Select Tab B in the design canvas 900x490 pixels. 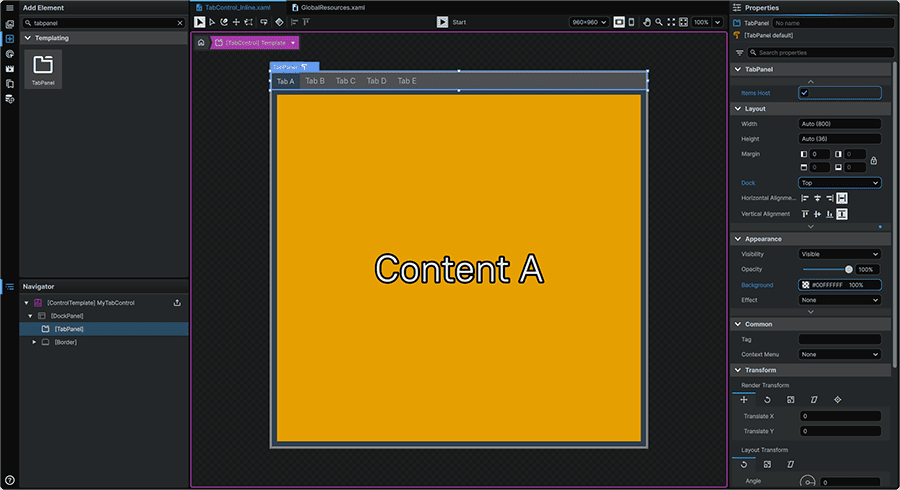[315, 81]
